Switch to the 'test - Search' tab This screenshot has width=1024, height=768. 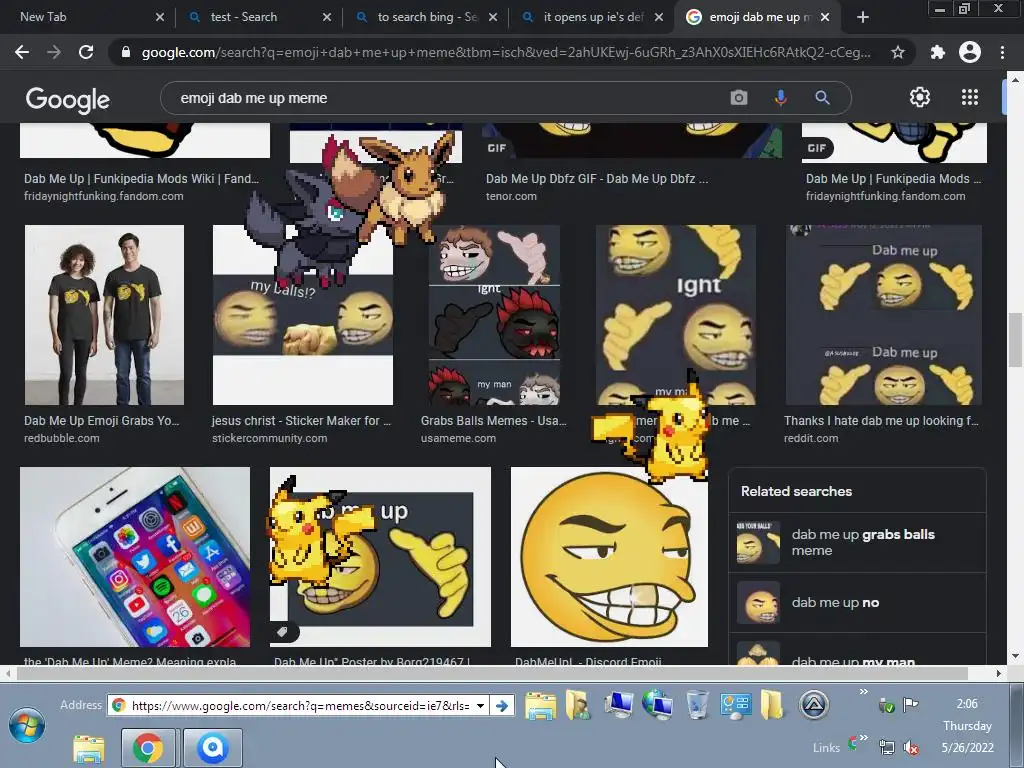(258, 18)
